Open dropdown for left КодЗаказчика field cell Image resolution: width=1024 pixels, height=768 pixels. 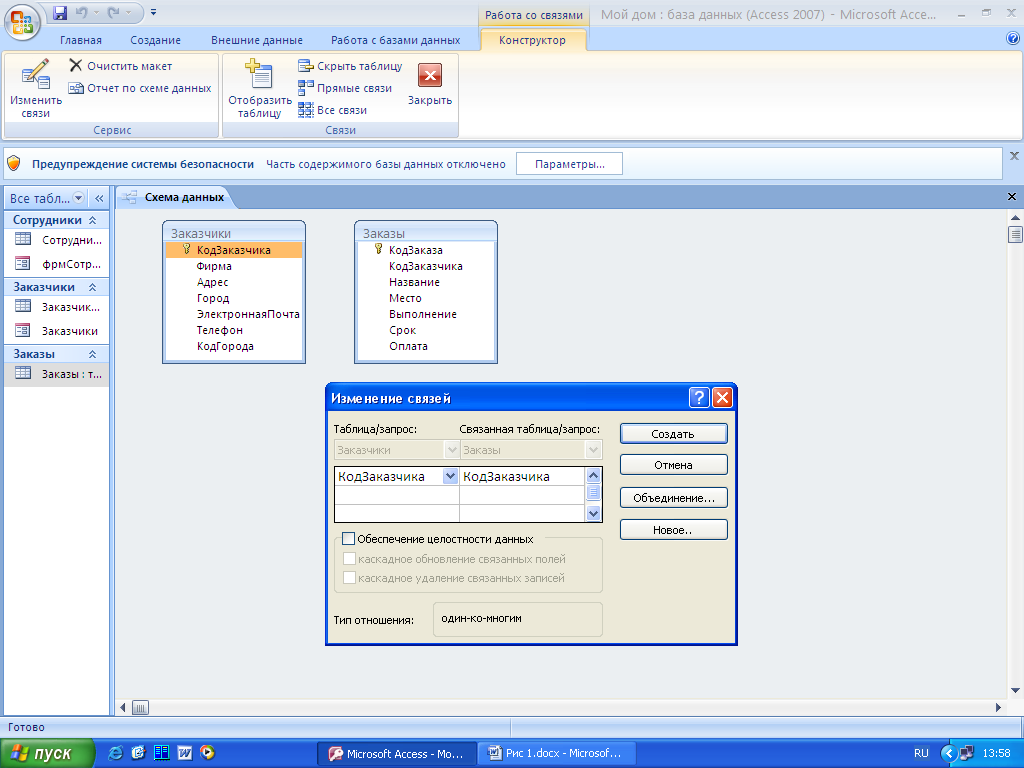pyautogui.click(x=450, y=476)
